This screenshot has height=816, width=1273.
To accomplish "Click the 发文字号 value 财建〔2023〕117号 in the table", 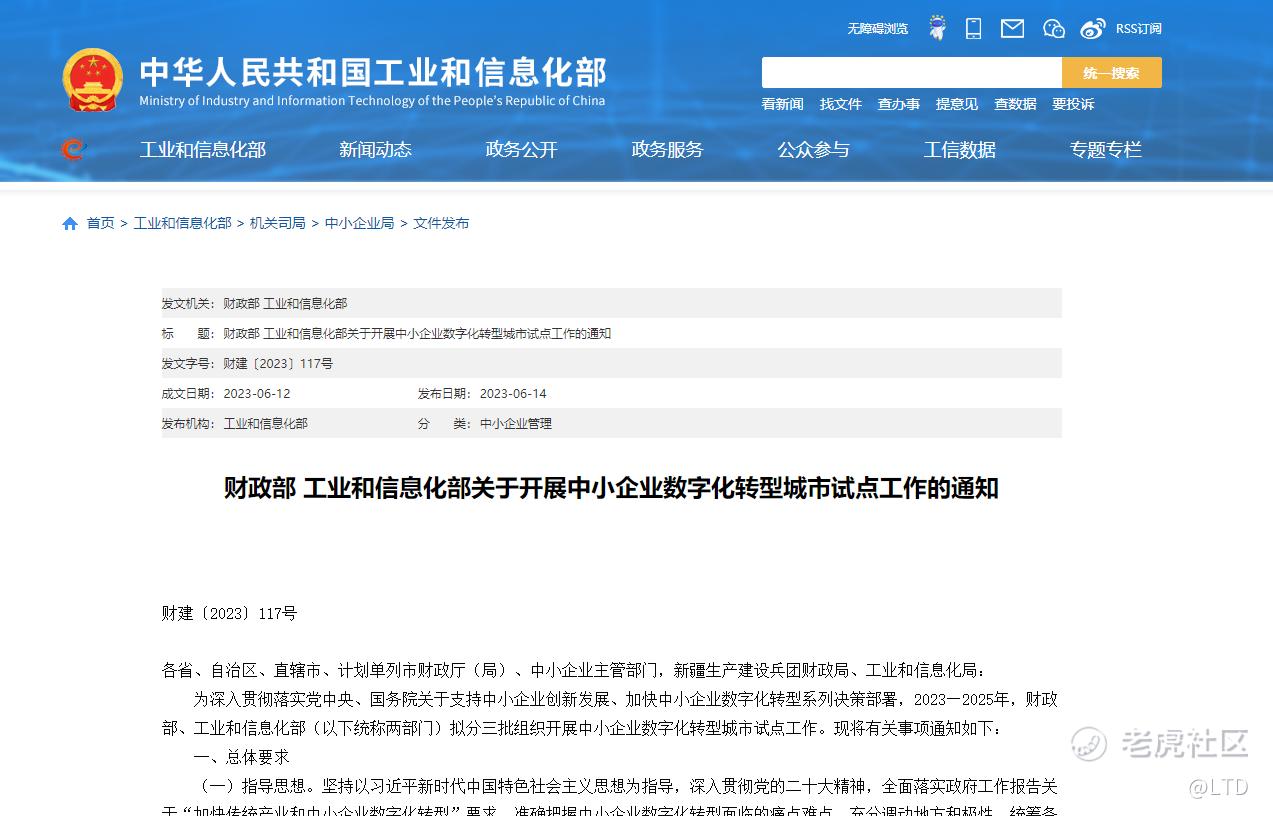I will pos(278,363).
